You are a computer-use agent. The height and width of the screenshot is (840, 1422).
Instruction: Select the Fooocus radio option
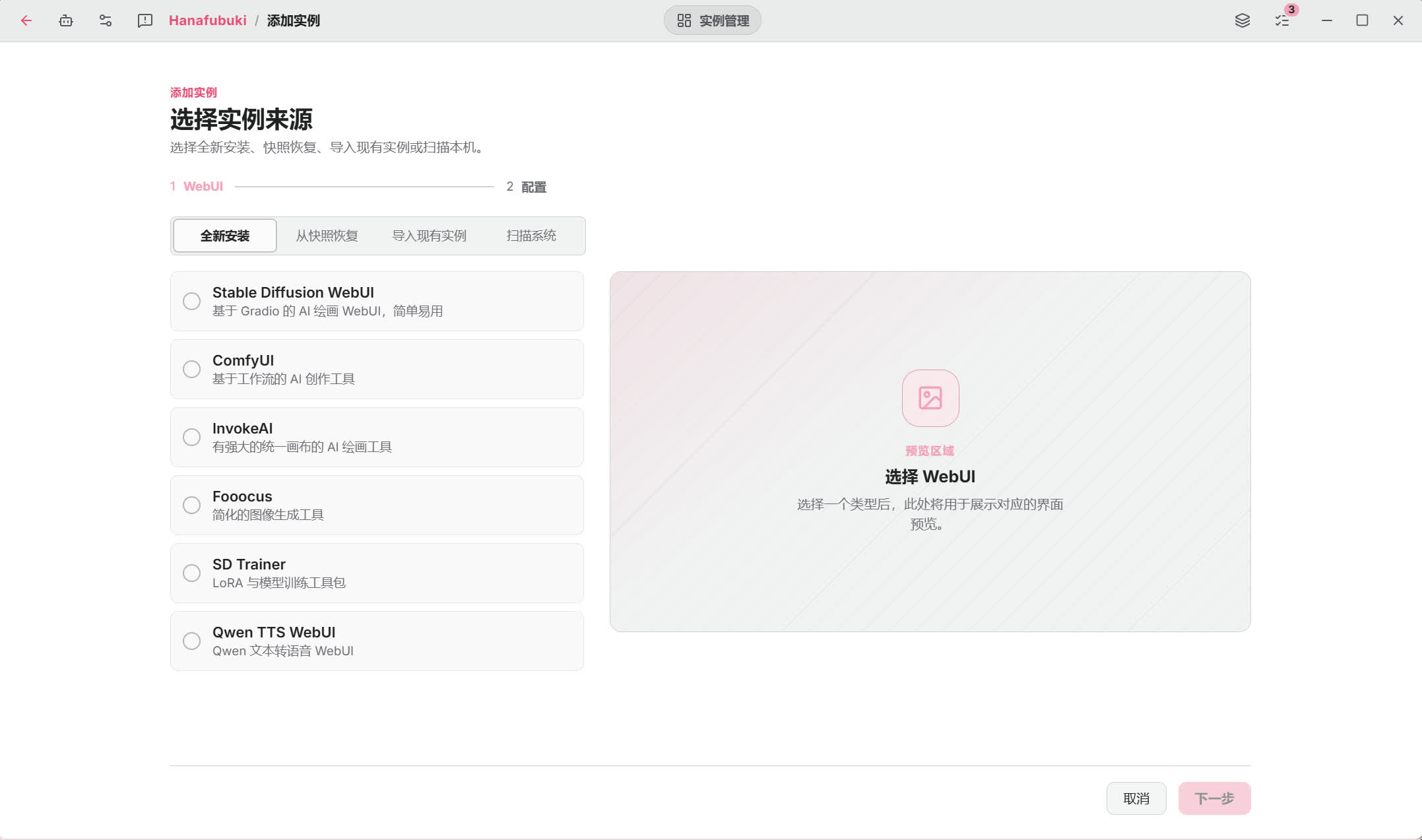191,505
